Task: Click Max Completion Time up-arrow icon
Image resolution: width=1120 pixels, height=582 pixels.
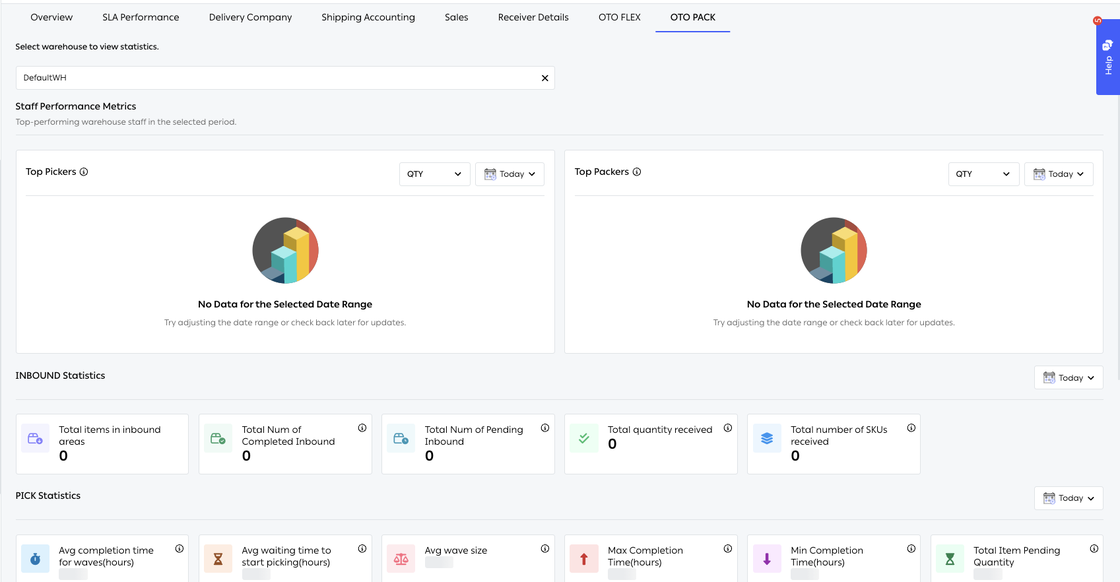Action: click(x=584, y=559)
